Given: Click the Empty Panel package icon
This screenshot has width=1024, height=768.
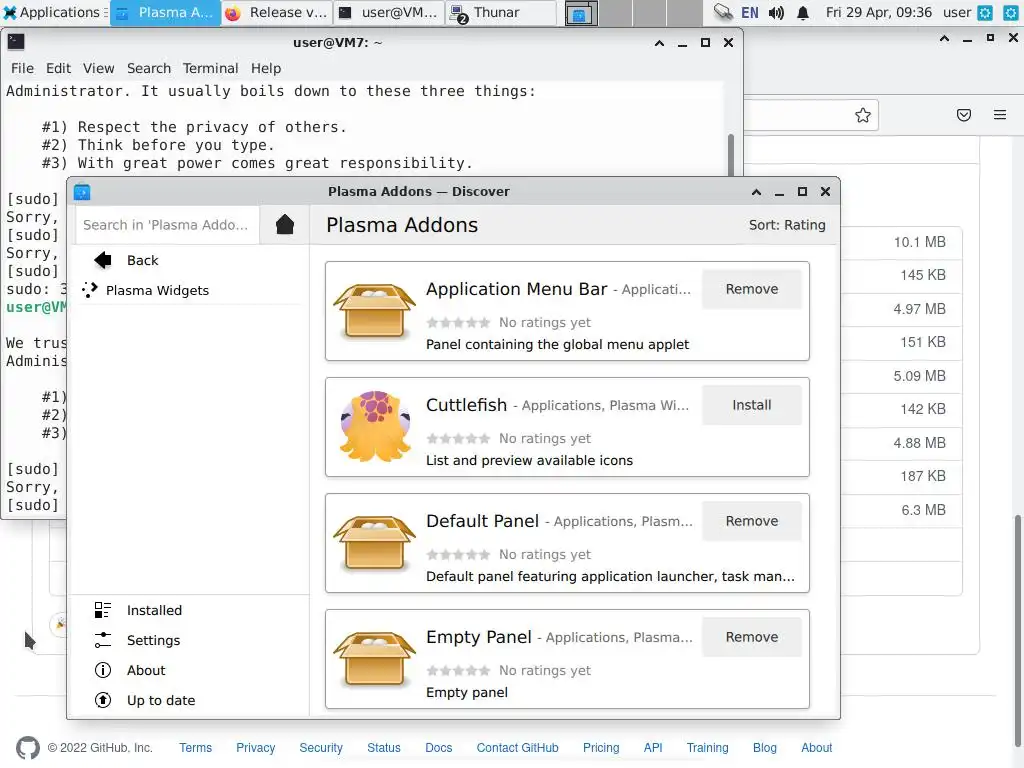Looking at the screenshot, I should [374, 659].
